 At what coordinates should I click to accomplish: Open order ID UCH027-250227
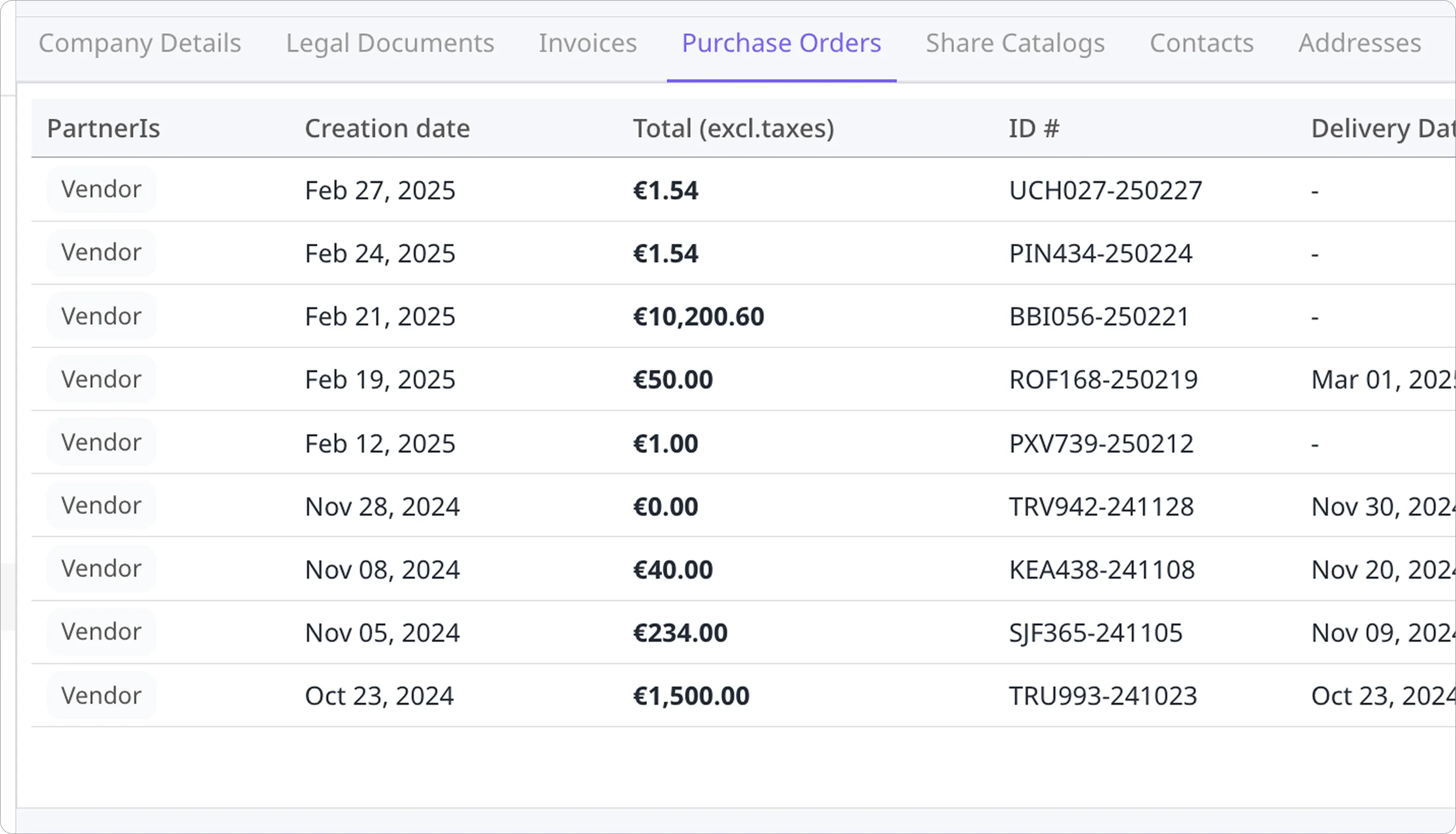point(1105,191)
